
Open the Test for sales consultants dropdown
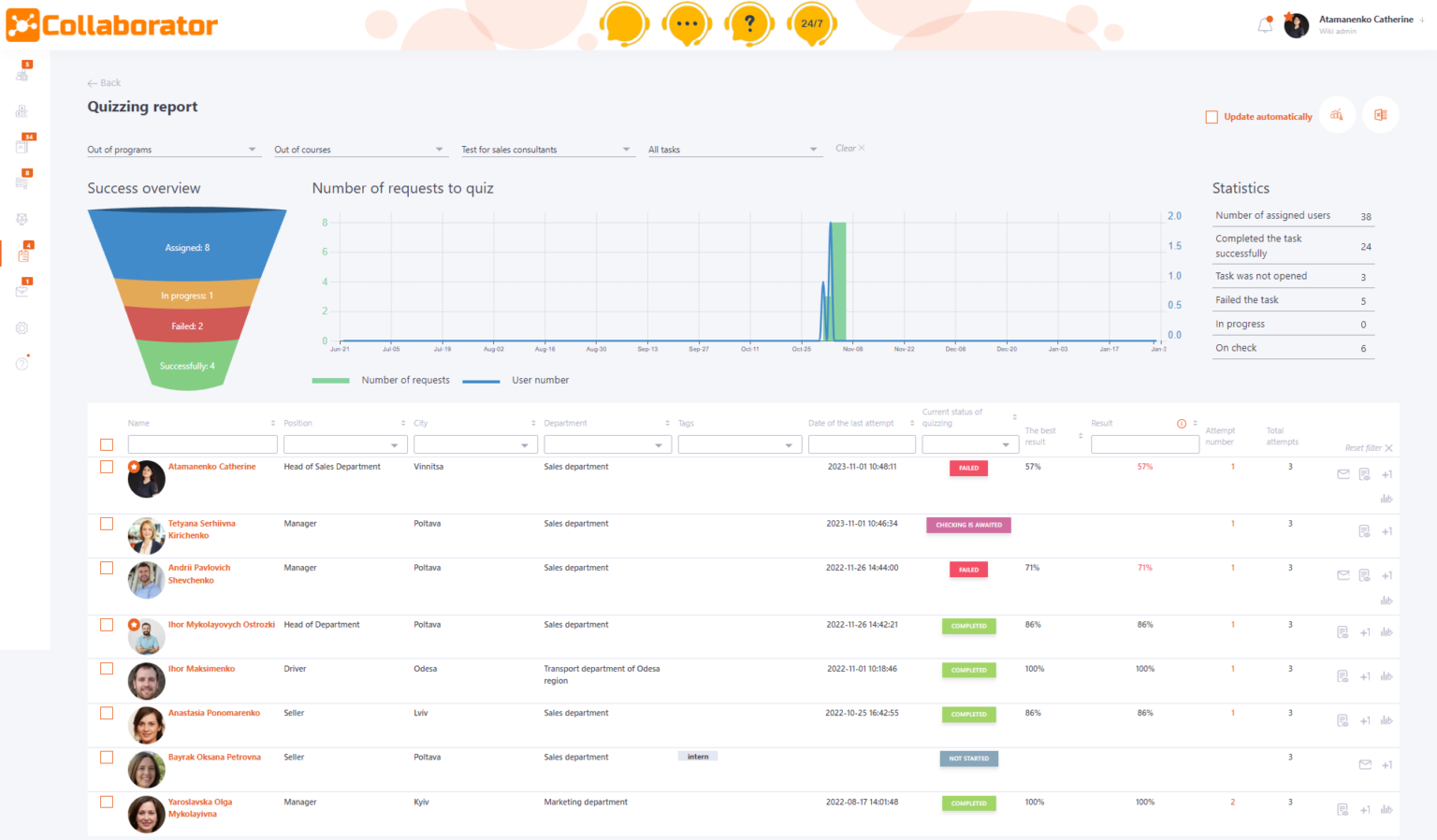546,150
